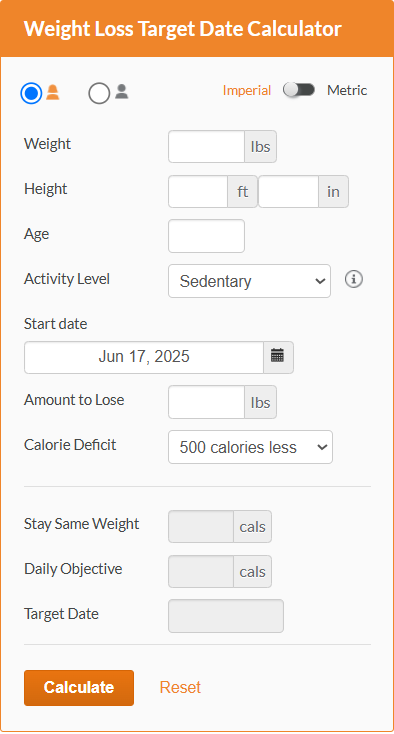The image size is (394, 734).
Task: Select the male gender radio button
Action: click(99, 93)
